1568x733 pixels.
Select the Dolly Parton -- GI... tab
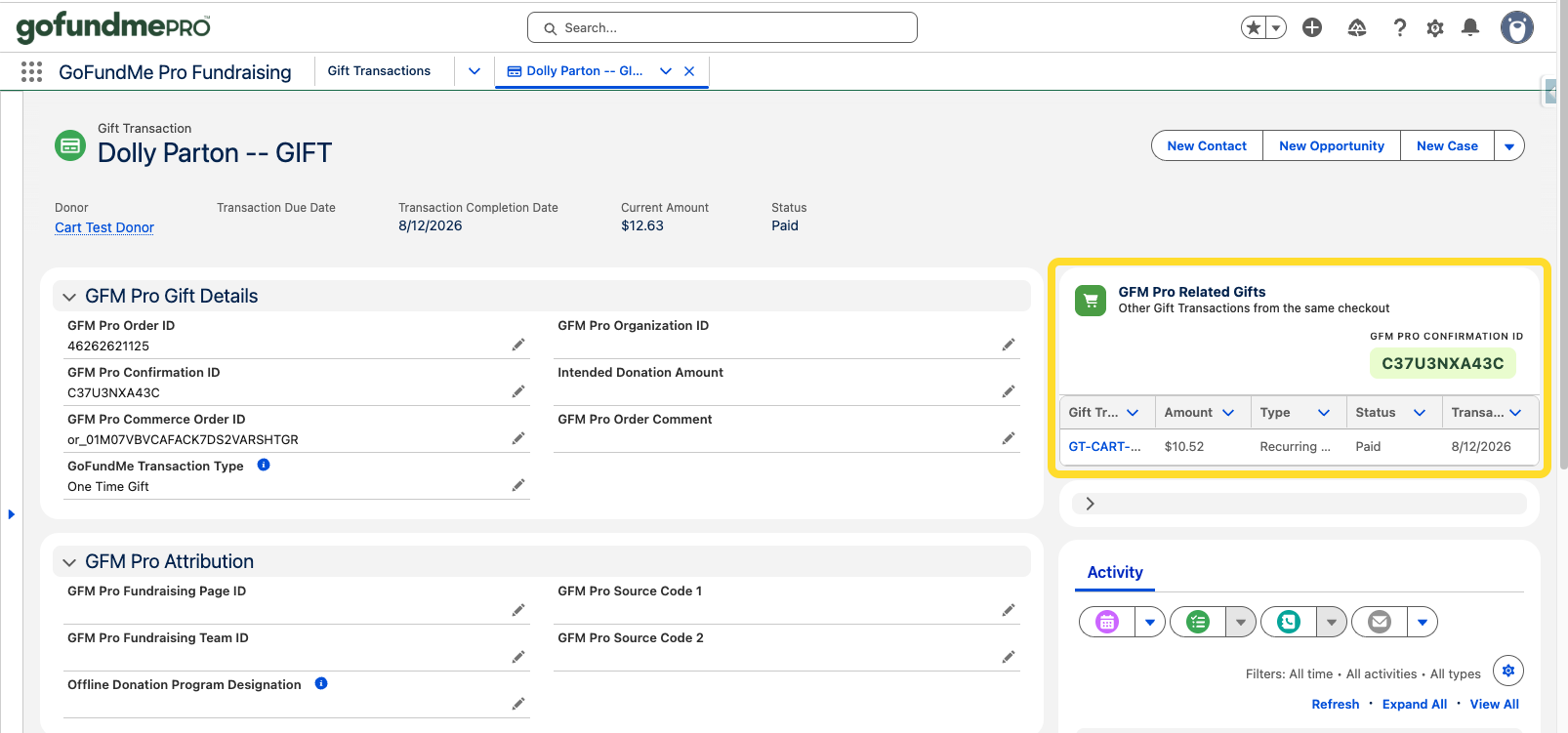pos(584,71)
